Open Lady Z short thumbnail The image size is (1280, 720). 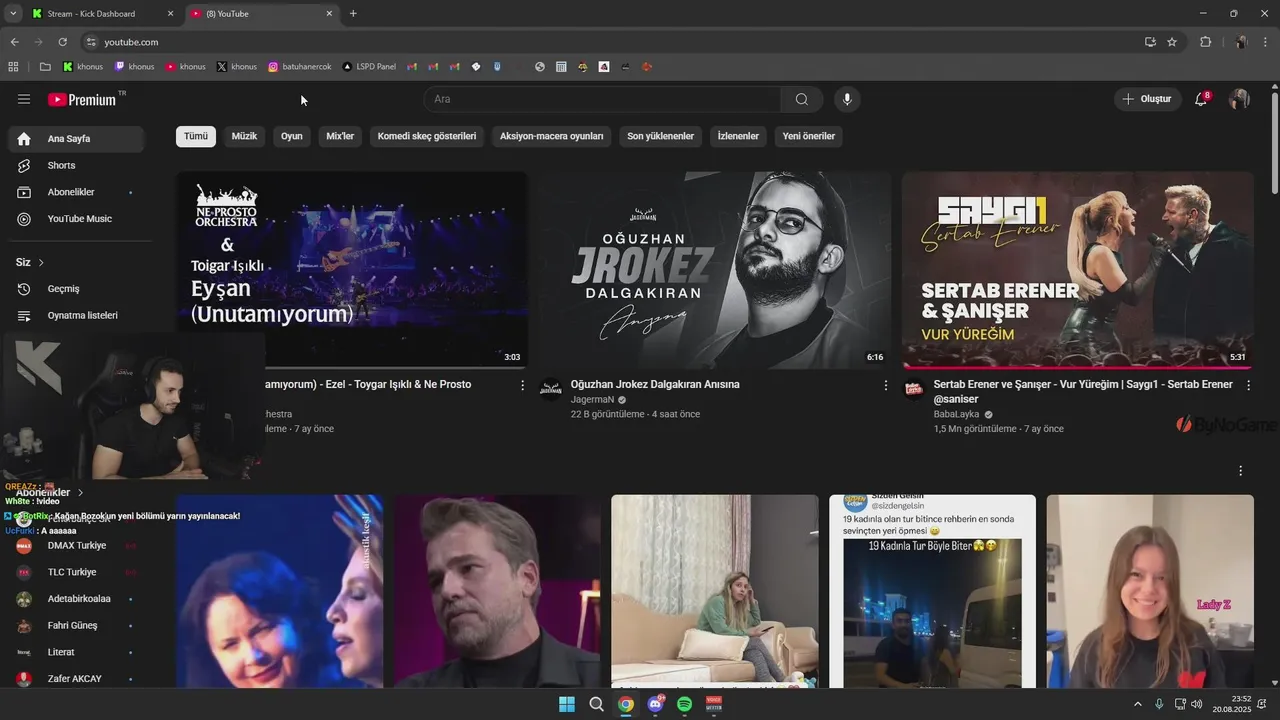click(x=1150, y=591)
